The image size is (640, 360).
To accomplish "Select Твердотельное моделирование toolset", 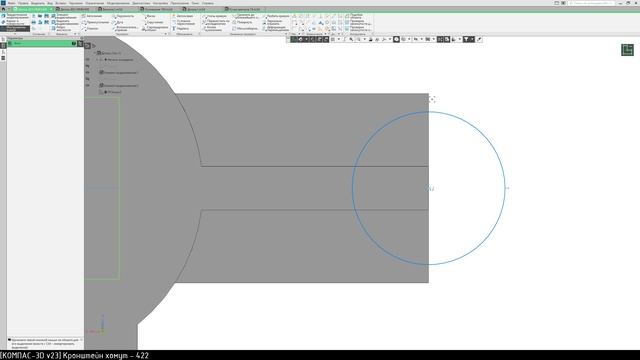I will [15, 16].
